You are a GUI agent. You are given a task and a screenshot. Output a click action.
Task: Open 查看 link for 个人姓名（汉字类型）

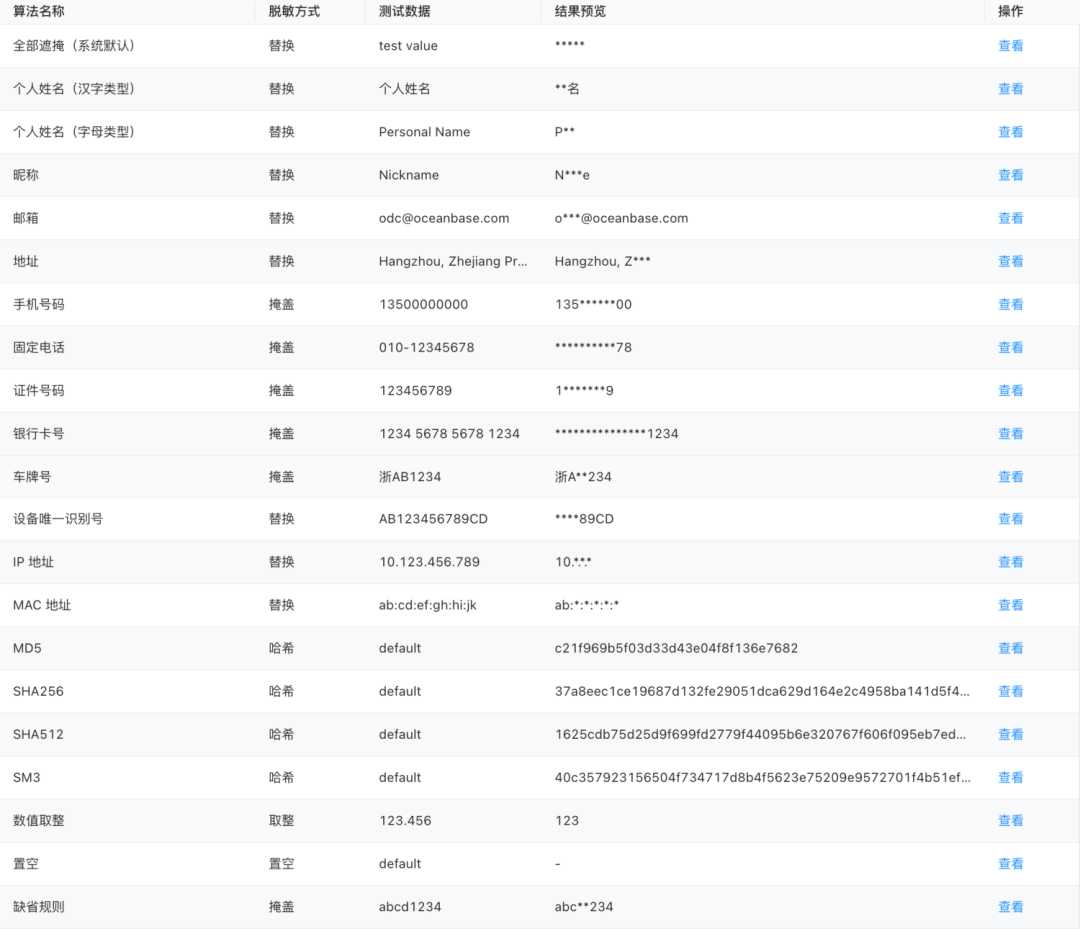[x=1010, y=89]
